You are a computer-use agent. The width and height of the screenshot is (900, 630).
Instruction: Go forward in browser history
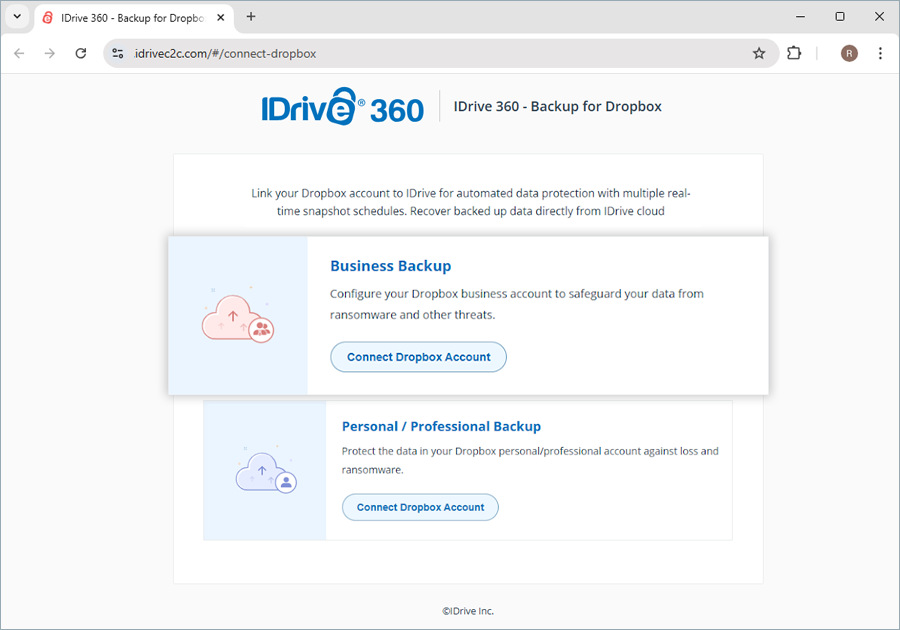(x=50, y=53)
